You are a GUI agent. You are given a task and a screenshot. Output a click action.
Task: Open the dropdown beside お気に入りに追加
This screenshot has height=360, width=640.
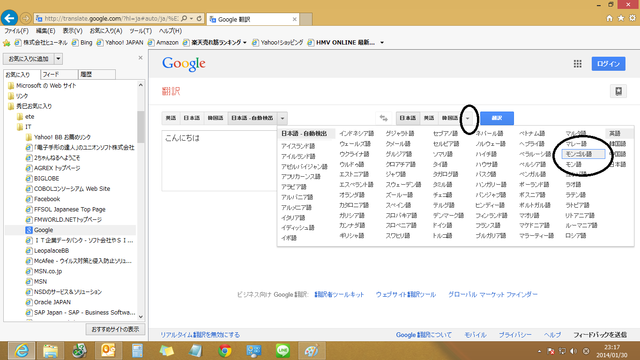coord(58,59)
